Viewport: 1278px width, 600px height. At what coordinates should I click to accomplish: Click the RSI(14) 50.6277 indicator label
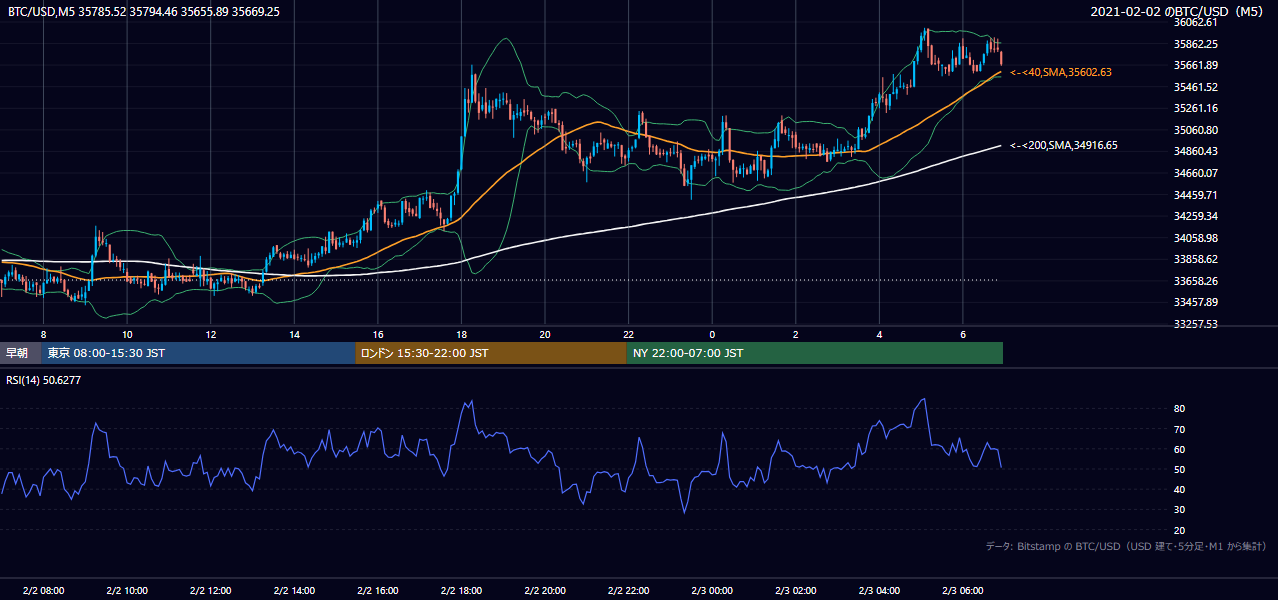(43, 380)
